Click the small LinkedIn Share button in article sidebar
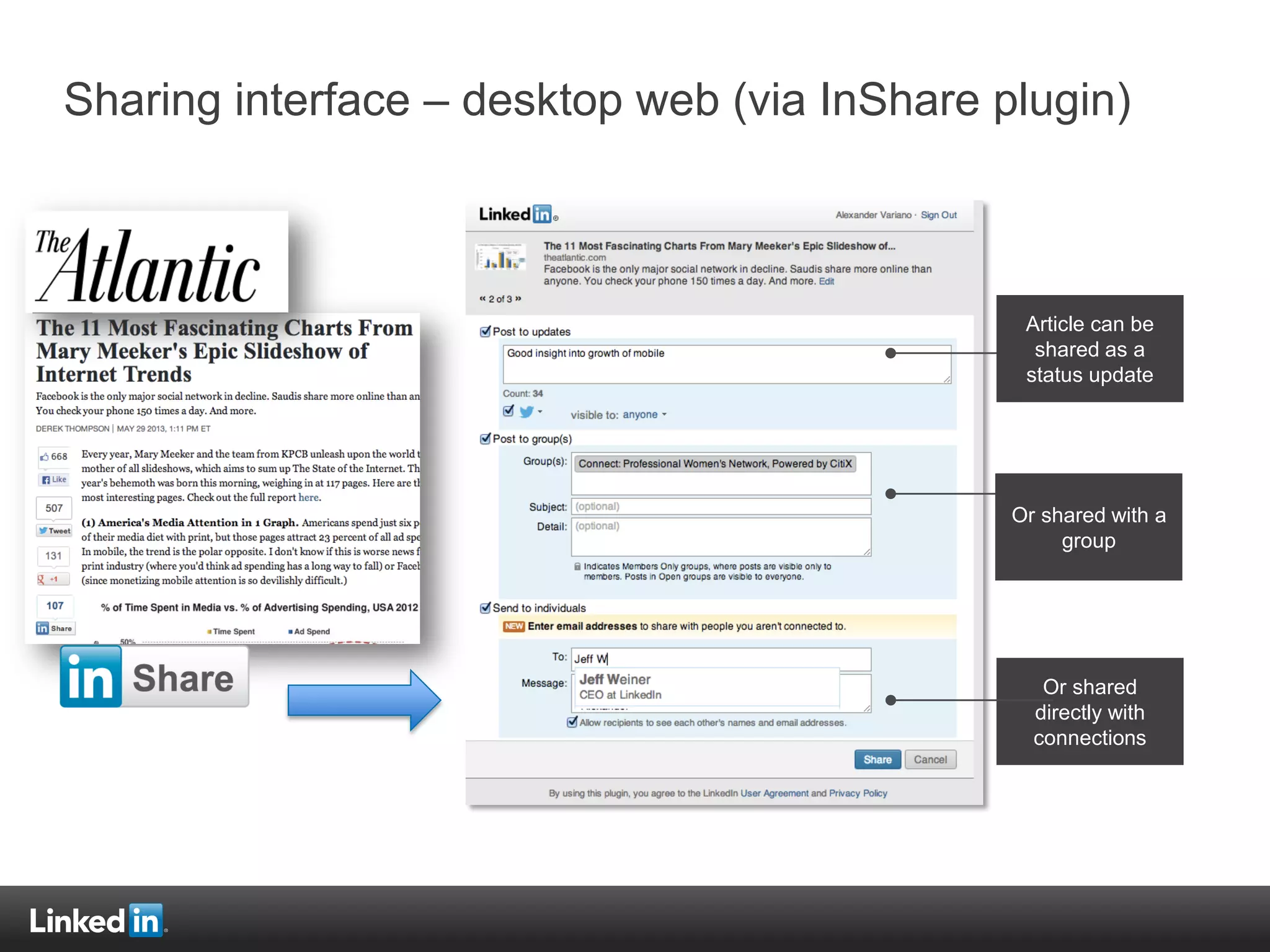 pyautogui.click(x=55, y=628)
